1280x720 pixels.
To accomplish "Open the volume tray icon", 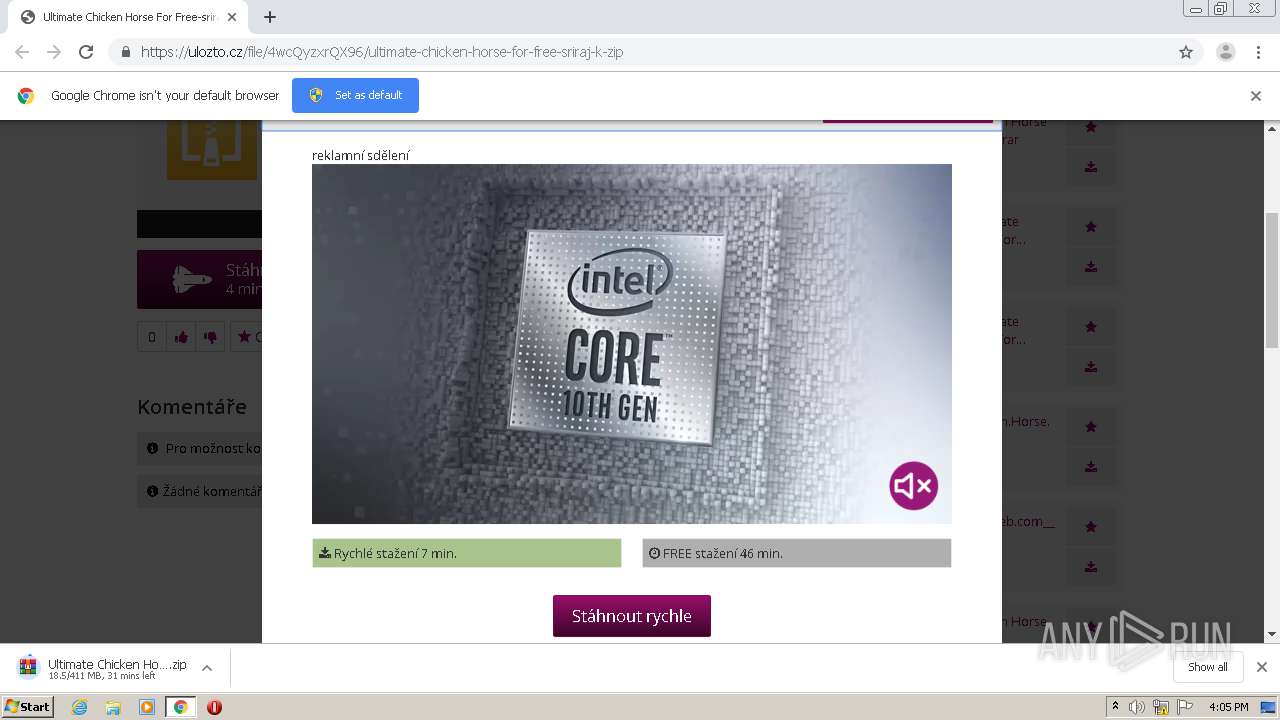I will [x=1137, y=707].
